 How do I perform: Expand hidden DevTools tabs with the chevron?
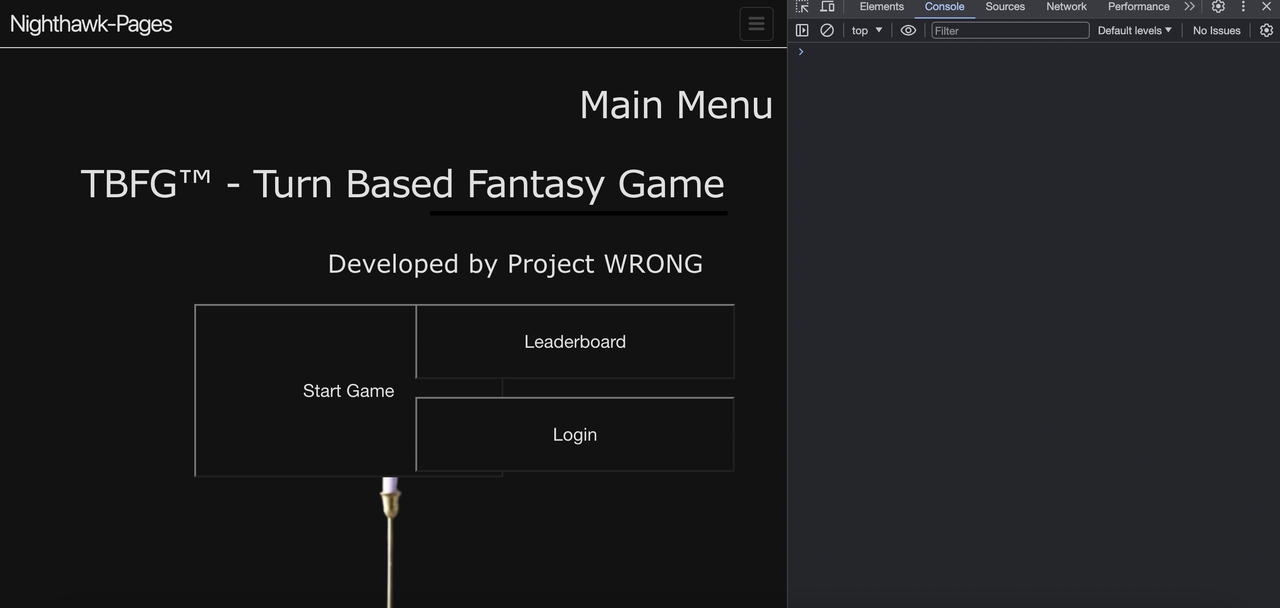tap(1189, 6)
